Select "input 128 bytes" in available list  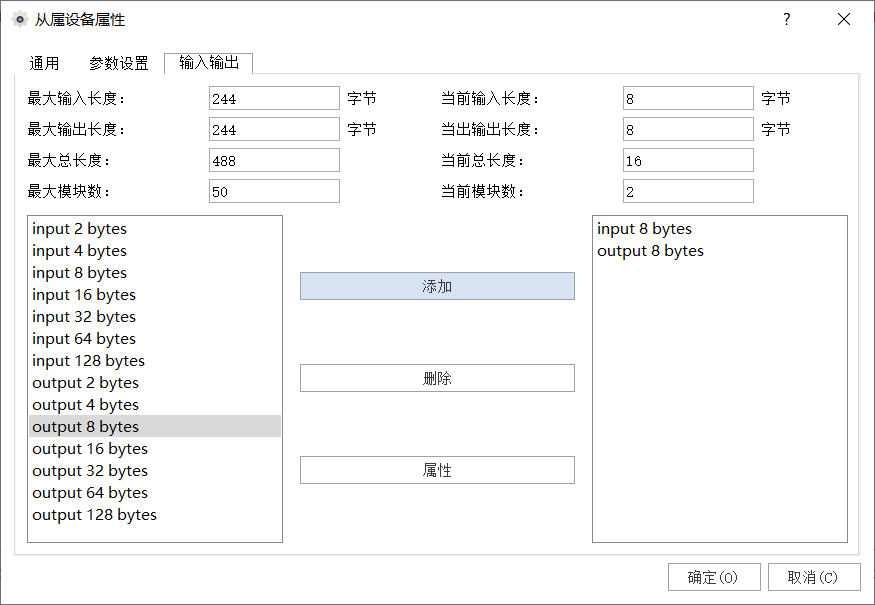(88, 361)
